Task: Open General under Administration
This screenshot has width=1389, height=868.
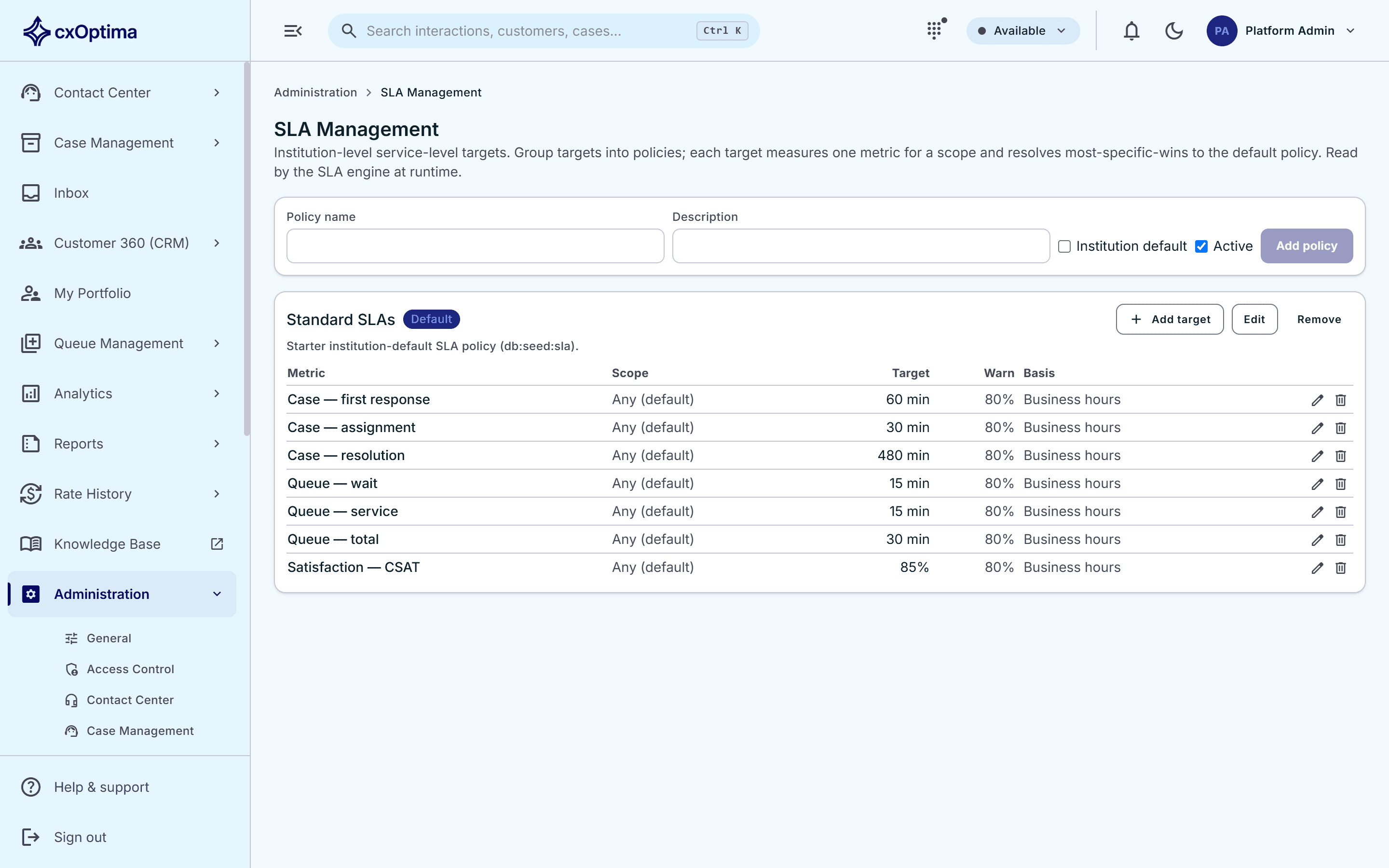Action: [109, 638]
